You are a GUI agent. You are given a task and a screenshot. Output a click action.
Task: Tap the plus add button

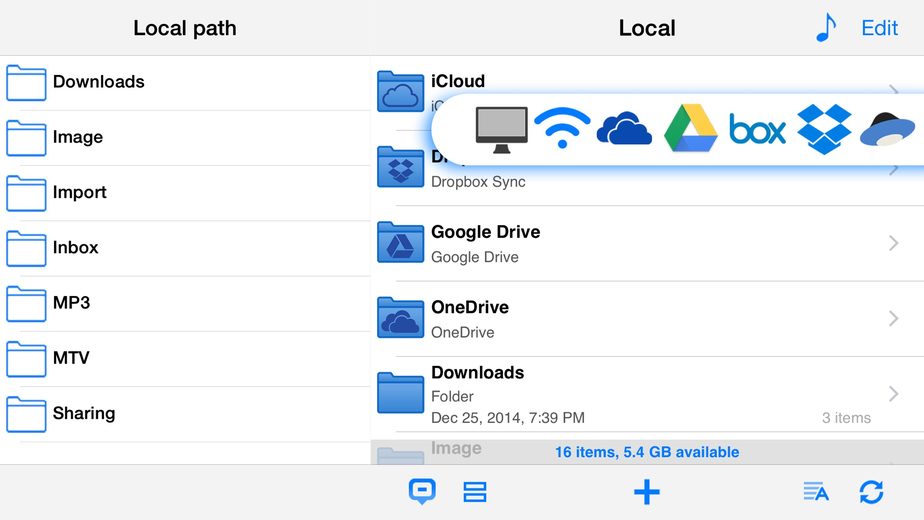point(646,492)
